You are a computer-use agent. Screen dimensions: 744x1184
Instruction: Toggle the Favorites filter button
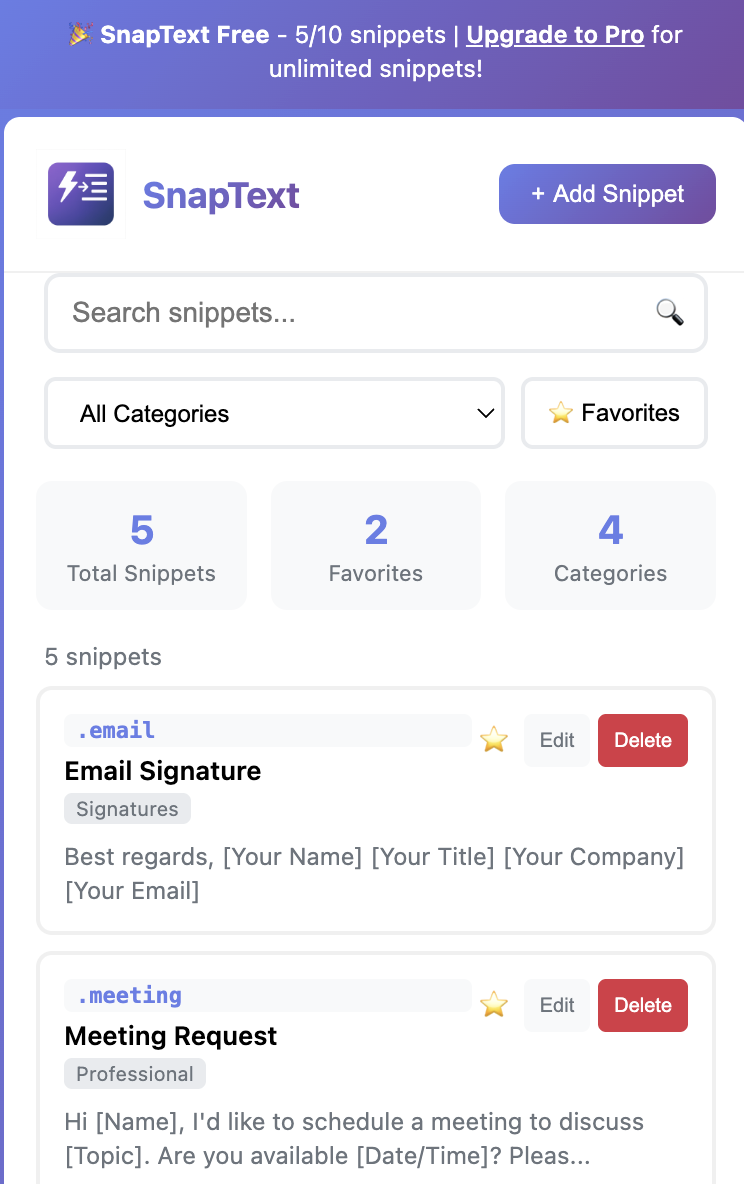pos(614,413)
